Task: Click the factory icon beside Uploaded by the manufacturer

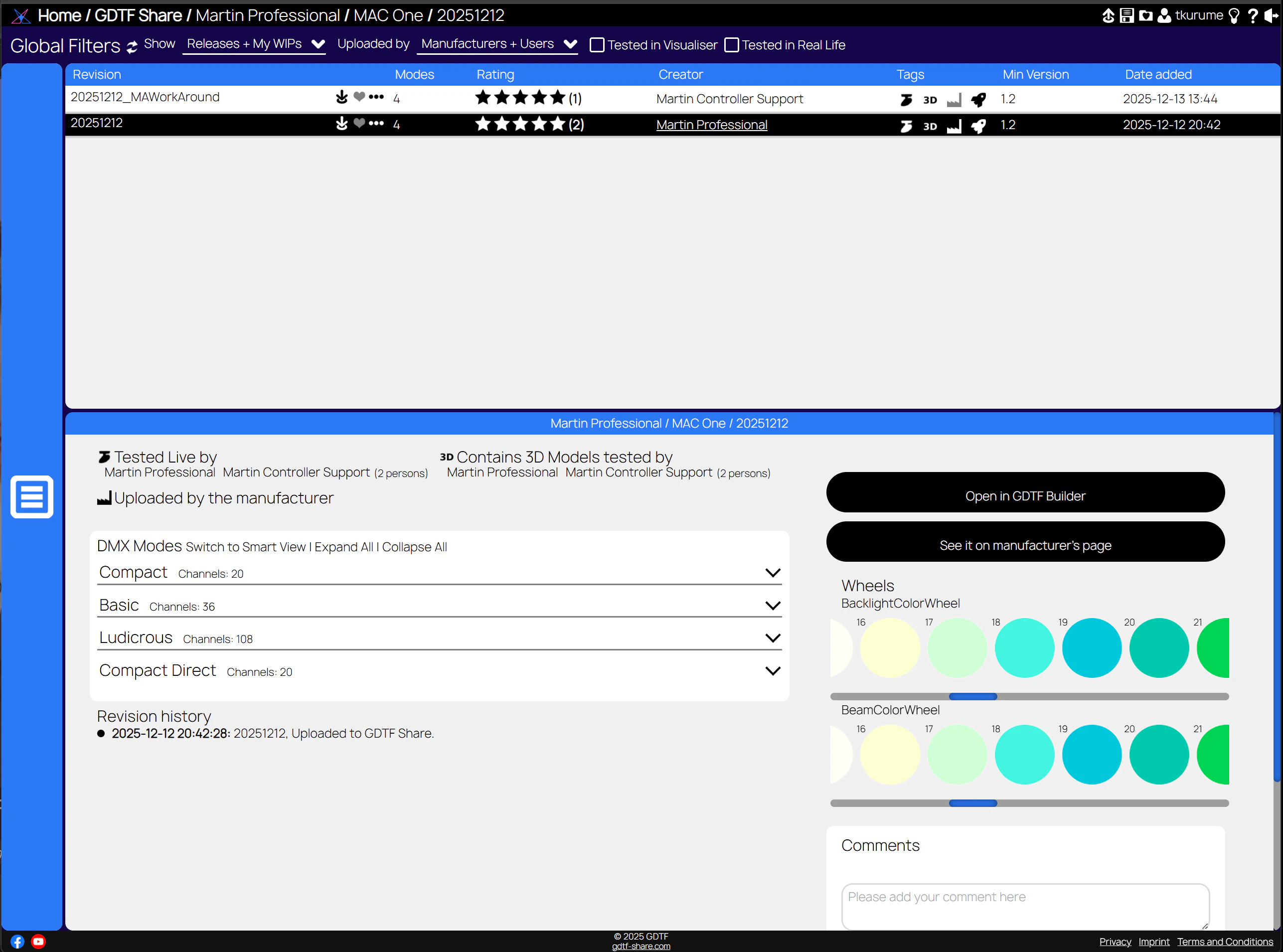Action: click(x=104, y=498)
